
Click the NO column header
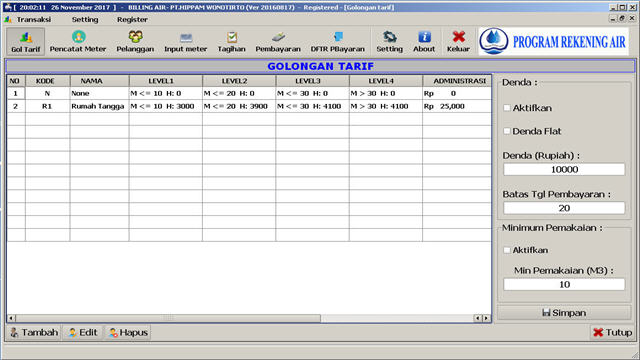pos(16,81)
